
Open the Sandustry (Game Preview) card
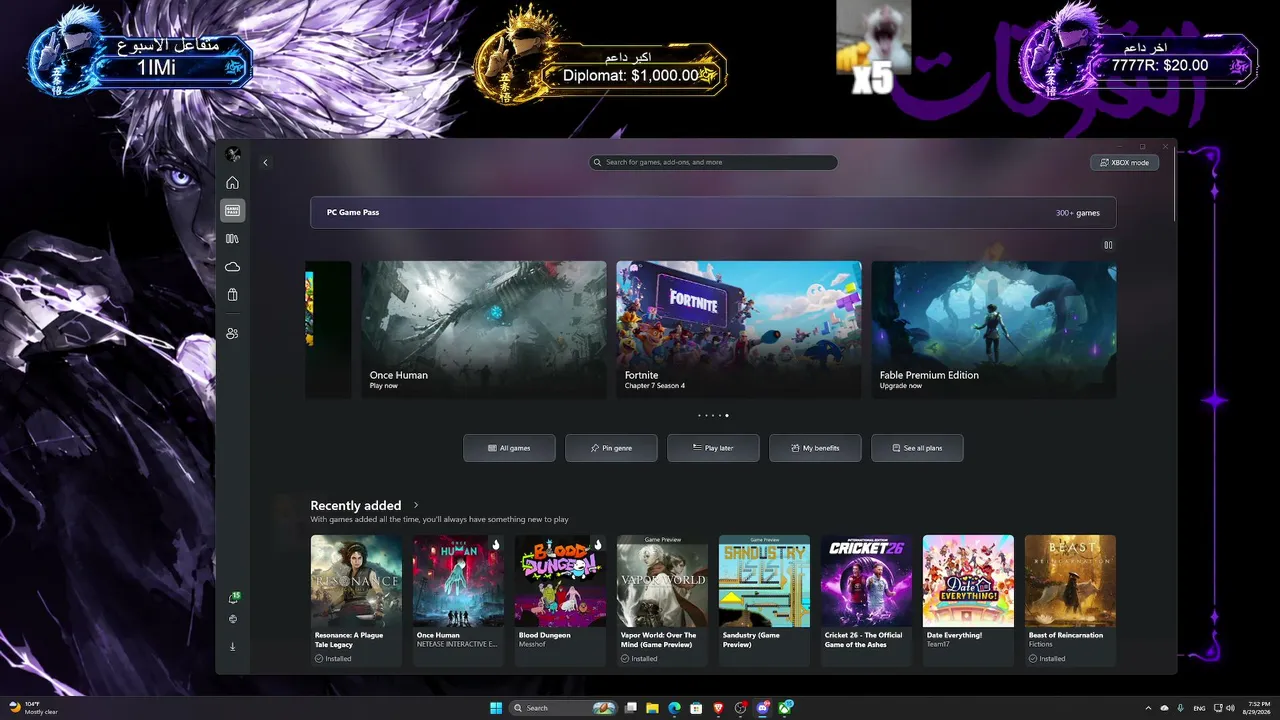click(x=764, y=600)
